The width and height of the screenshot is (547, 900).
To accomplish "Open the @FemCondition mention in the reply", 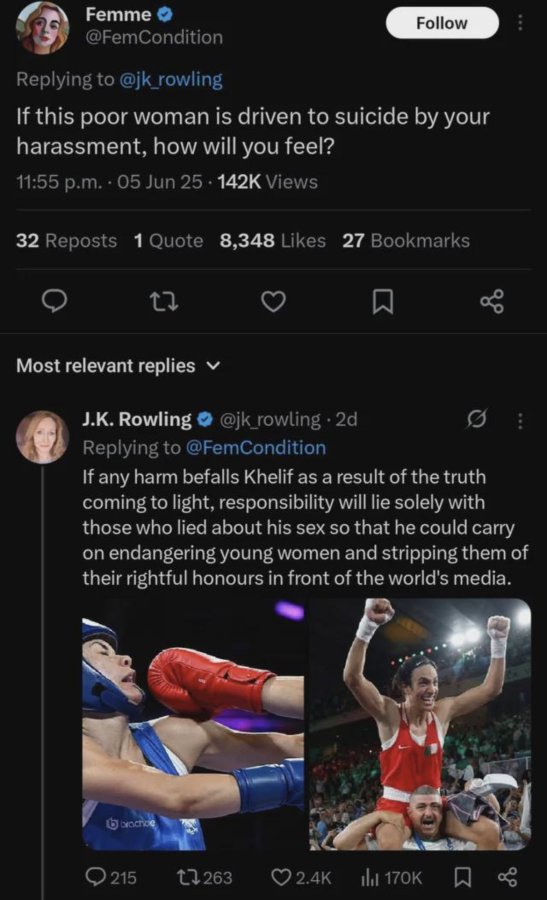I will click(255, 447).
